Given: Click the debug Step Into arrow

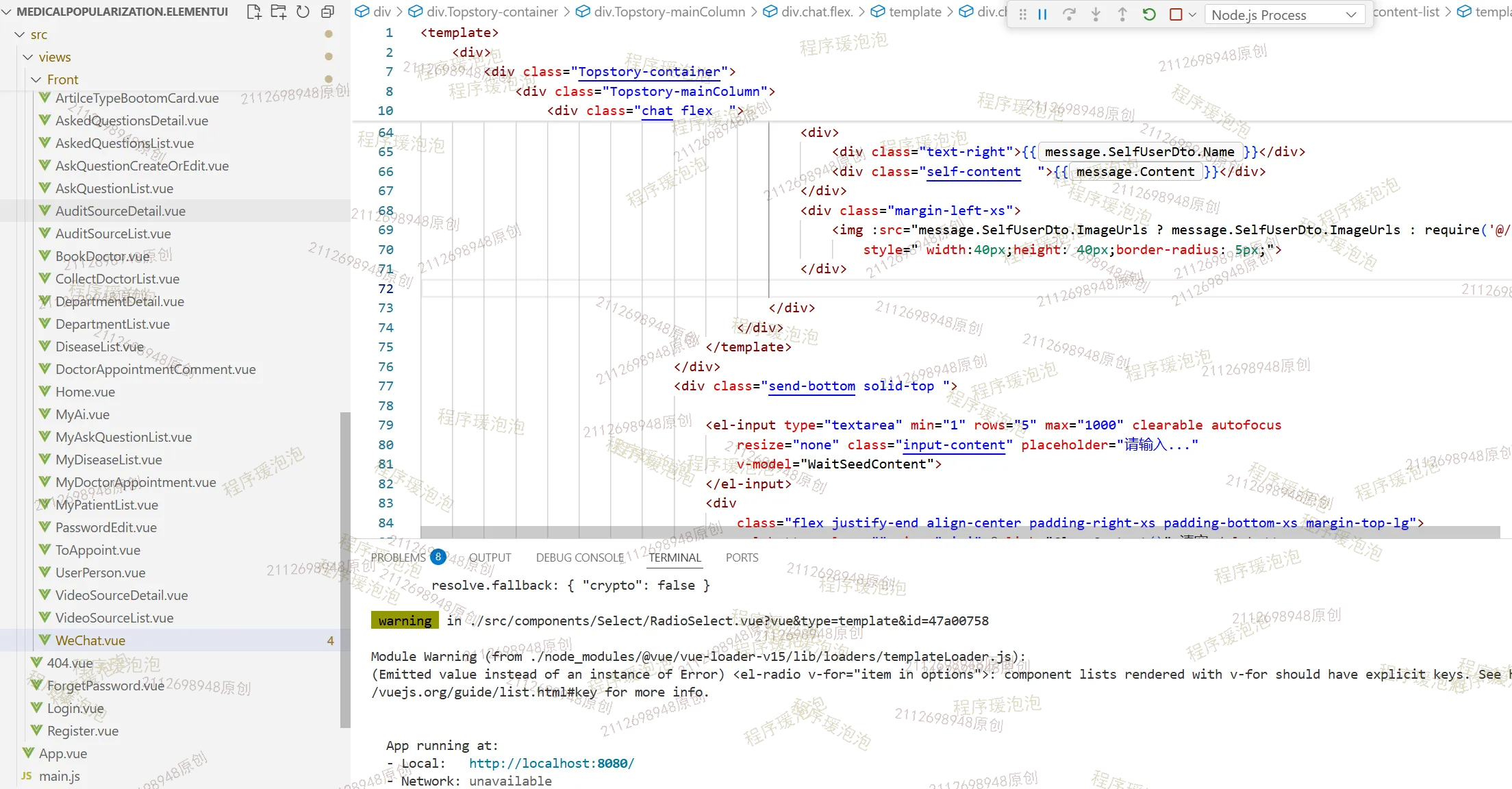Looking at the screenshot, I should coord(1096,14).
